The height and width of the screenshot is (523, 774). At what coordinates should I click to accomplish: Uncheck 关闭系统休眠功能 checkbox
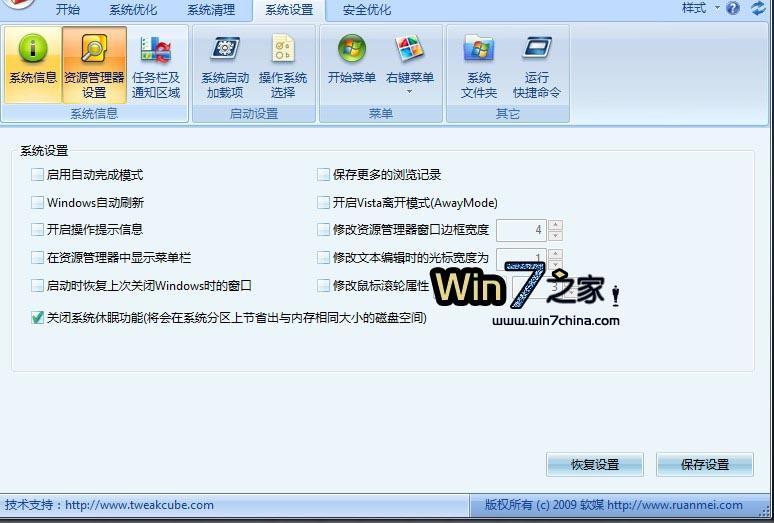coord(38,317)
